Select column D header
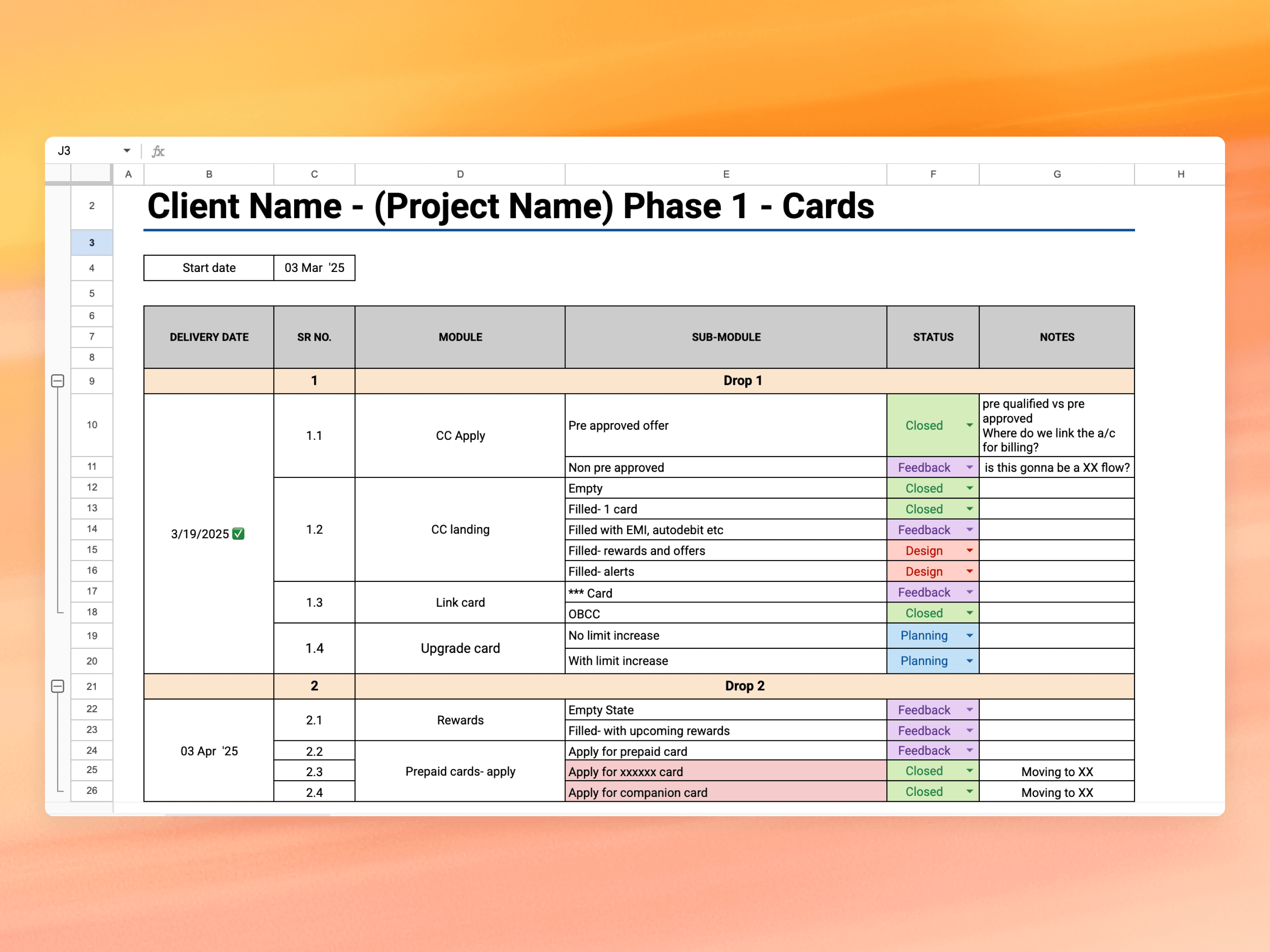This screenshot has width=1270, height=952. click(x=460, y=174)
